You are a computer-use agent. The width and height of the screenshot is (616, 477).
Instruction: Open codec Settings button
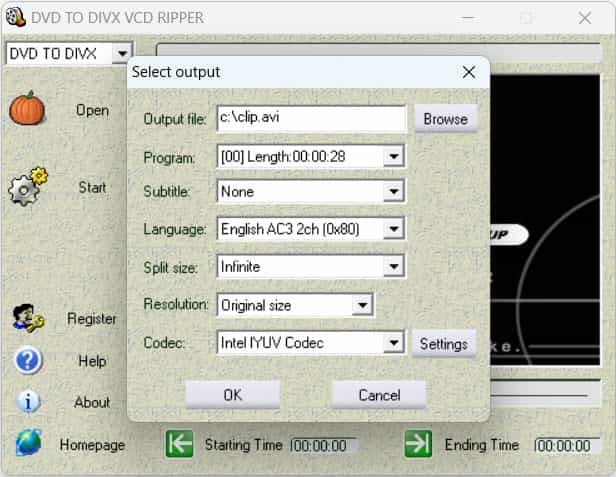[444, 344]
